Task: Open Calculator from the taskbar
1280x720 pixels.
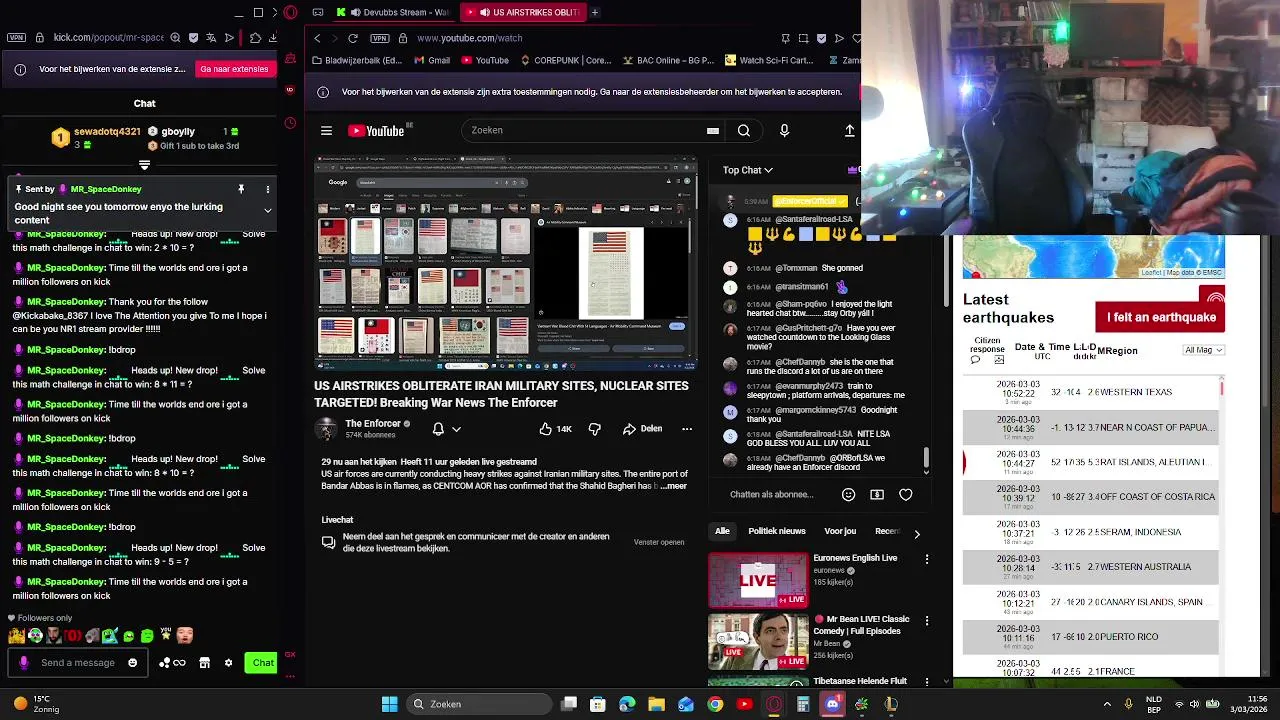Action: pos(803,704)
